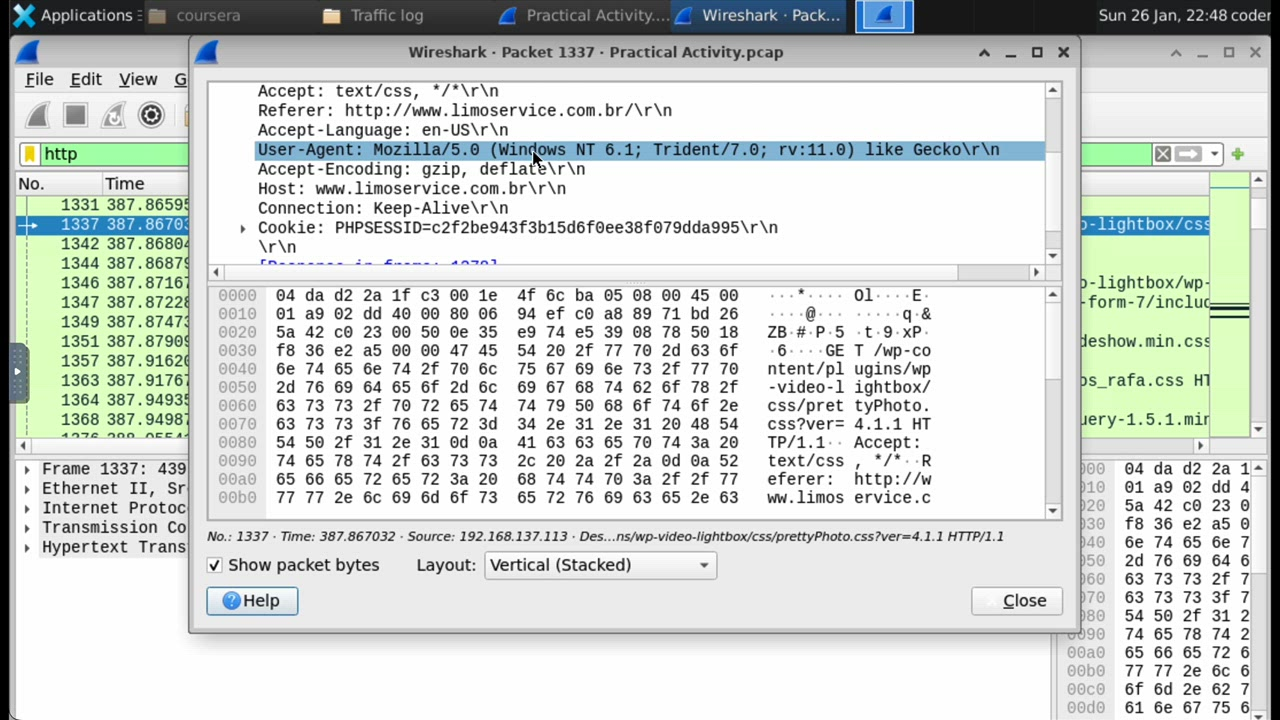
Task: Switch to the Wireshark Packet window in taskbar
Action: 758,15
